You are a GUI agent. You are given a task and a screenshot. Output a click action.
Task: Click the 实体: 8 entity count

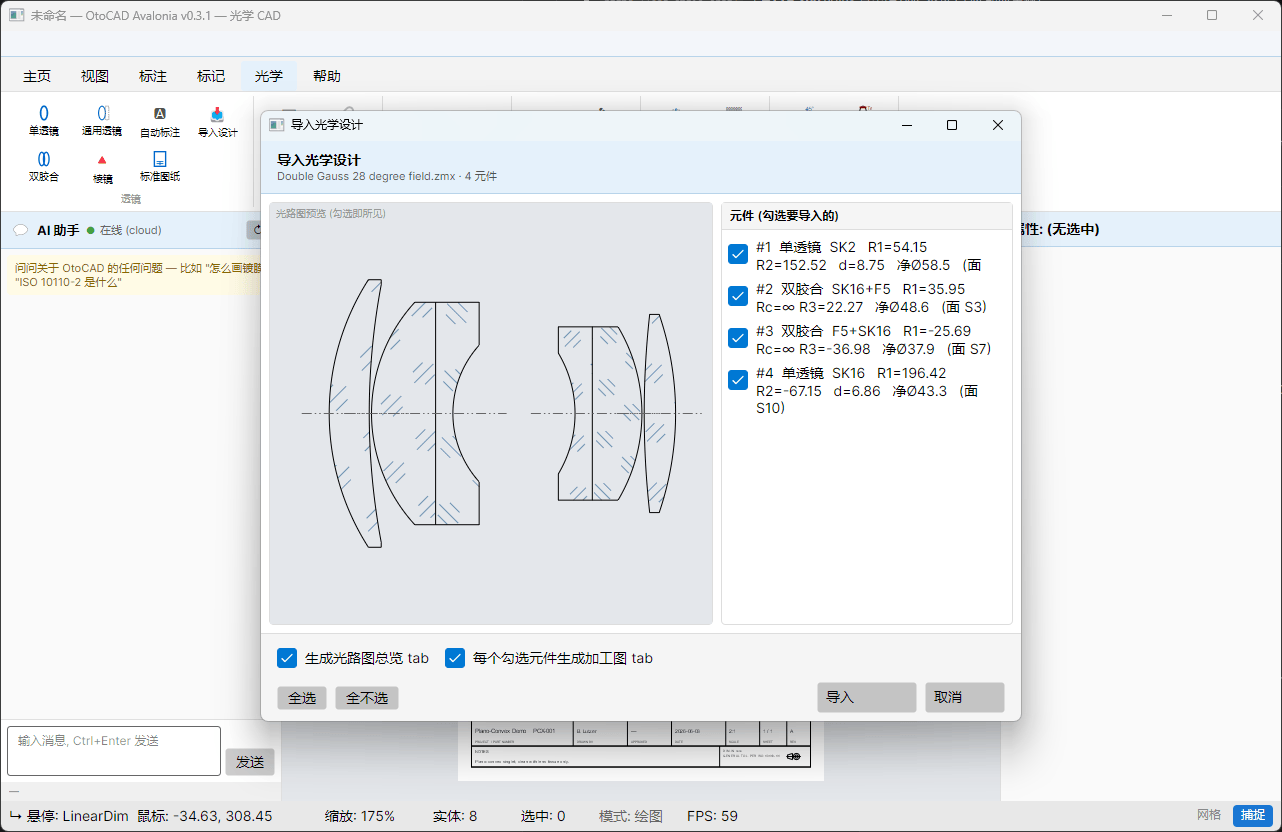455,816
